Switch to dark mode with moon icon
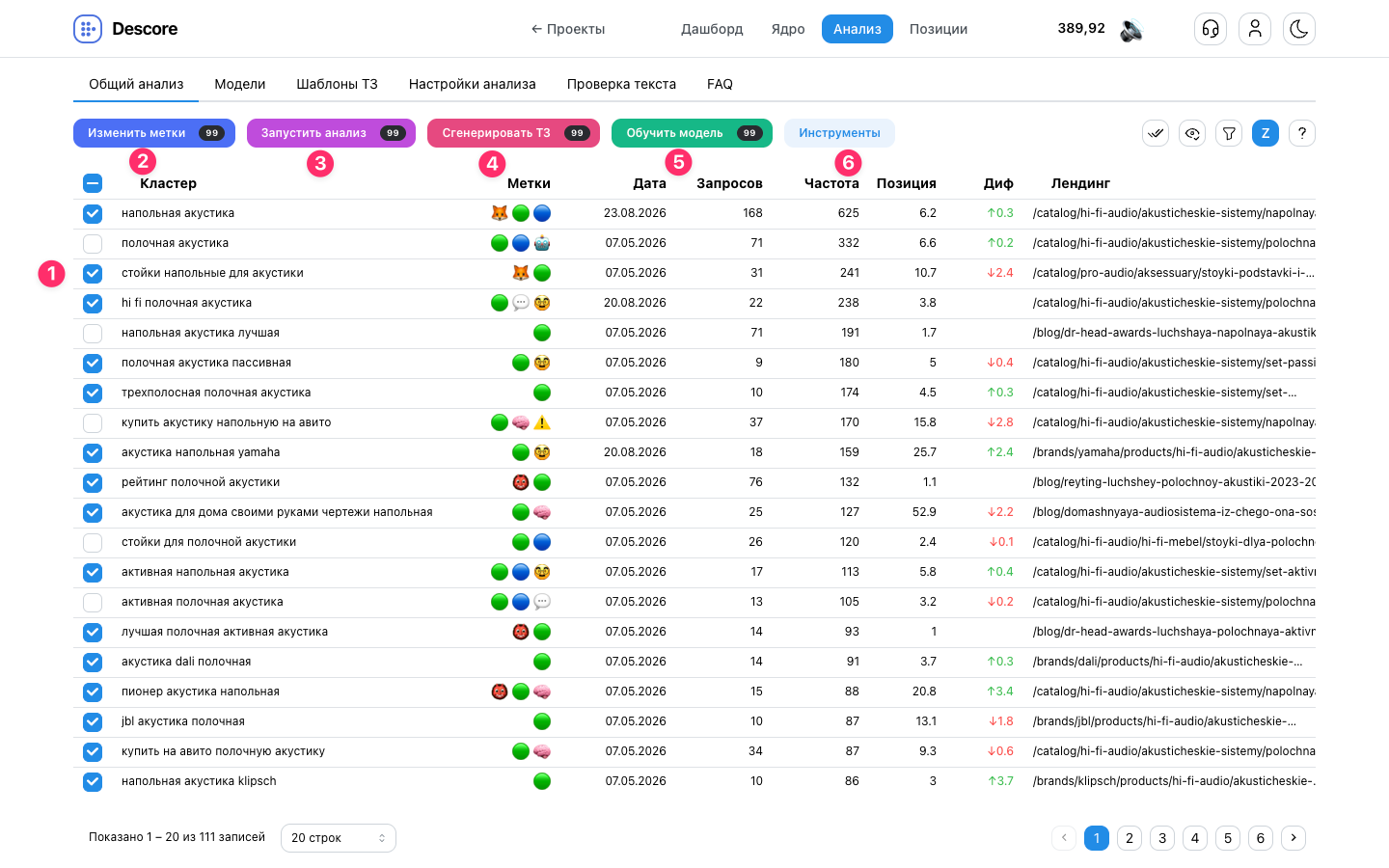 coord(1299,29)
